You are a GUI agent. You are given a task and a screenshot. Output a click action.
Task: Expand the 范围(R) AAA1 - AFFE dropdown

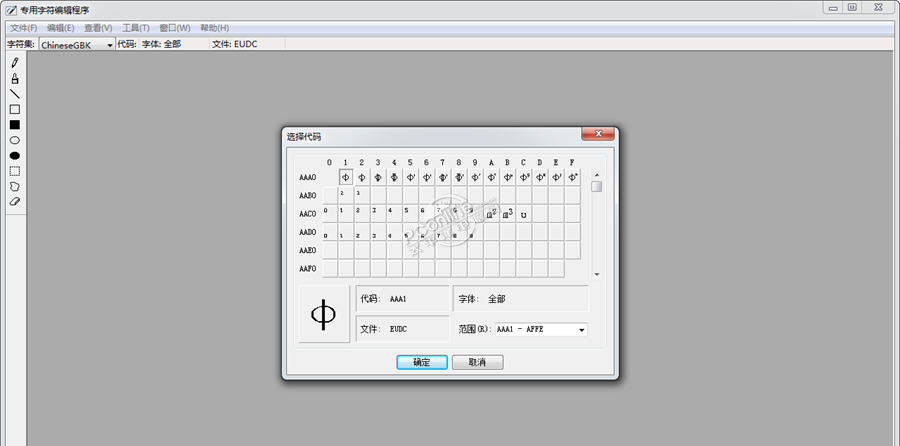(581, 330)
